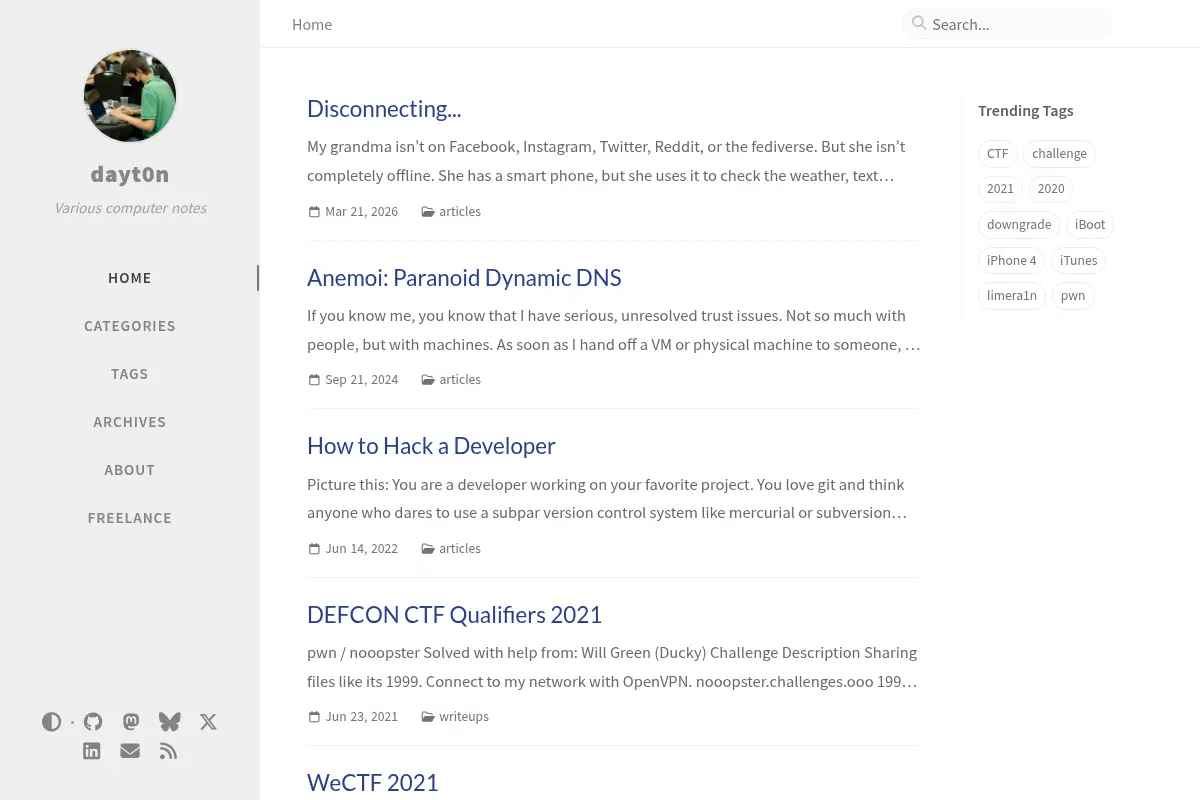Click the 'Home' breadcrumb link
This screenshot has width=1200, height=800.
pyautogui.click(x=312, y=24)
